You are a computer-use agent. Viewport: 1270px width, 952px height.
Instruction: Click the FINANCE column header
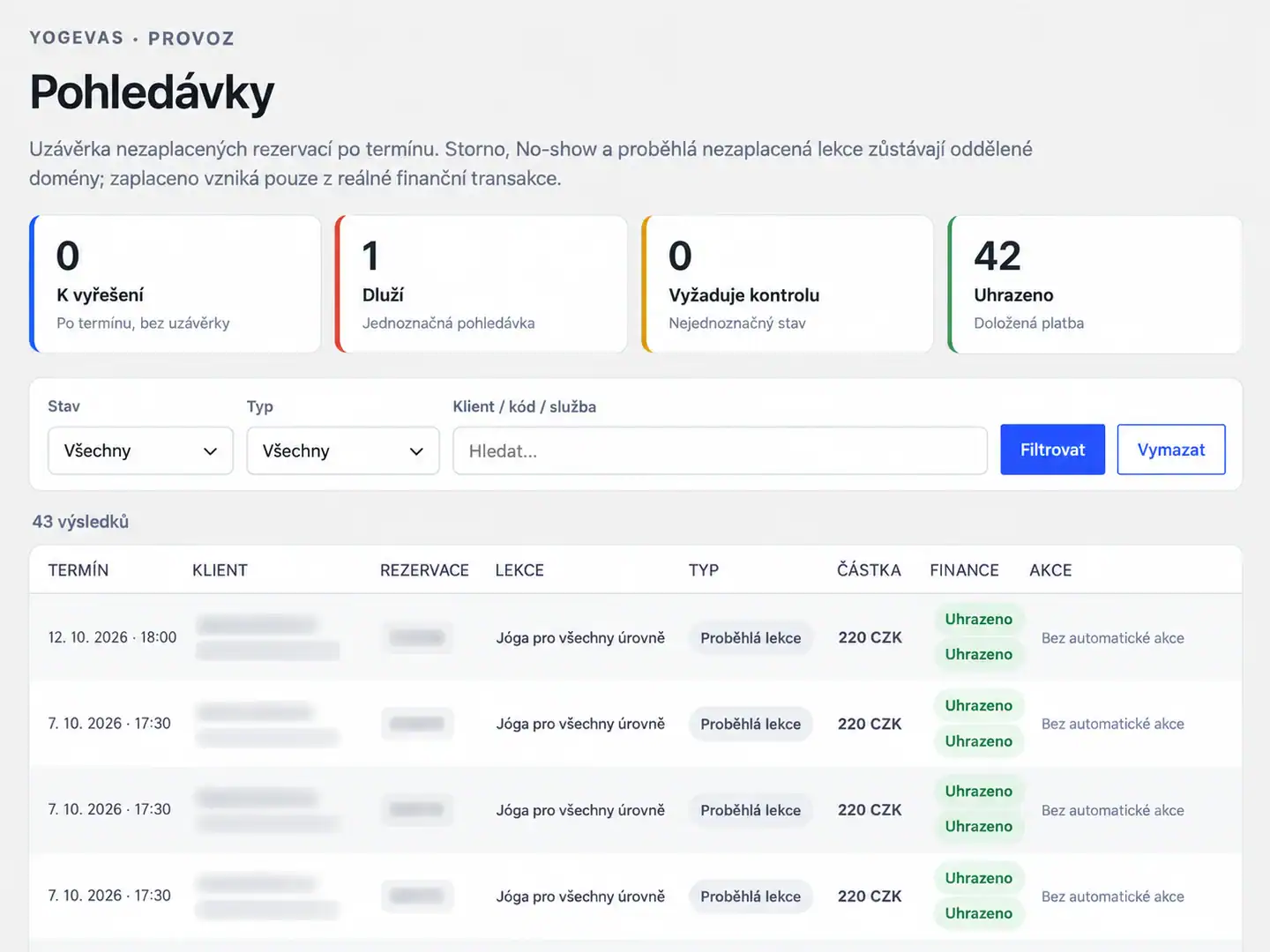pos(964,570)
